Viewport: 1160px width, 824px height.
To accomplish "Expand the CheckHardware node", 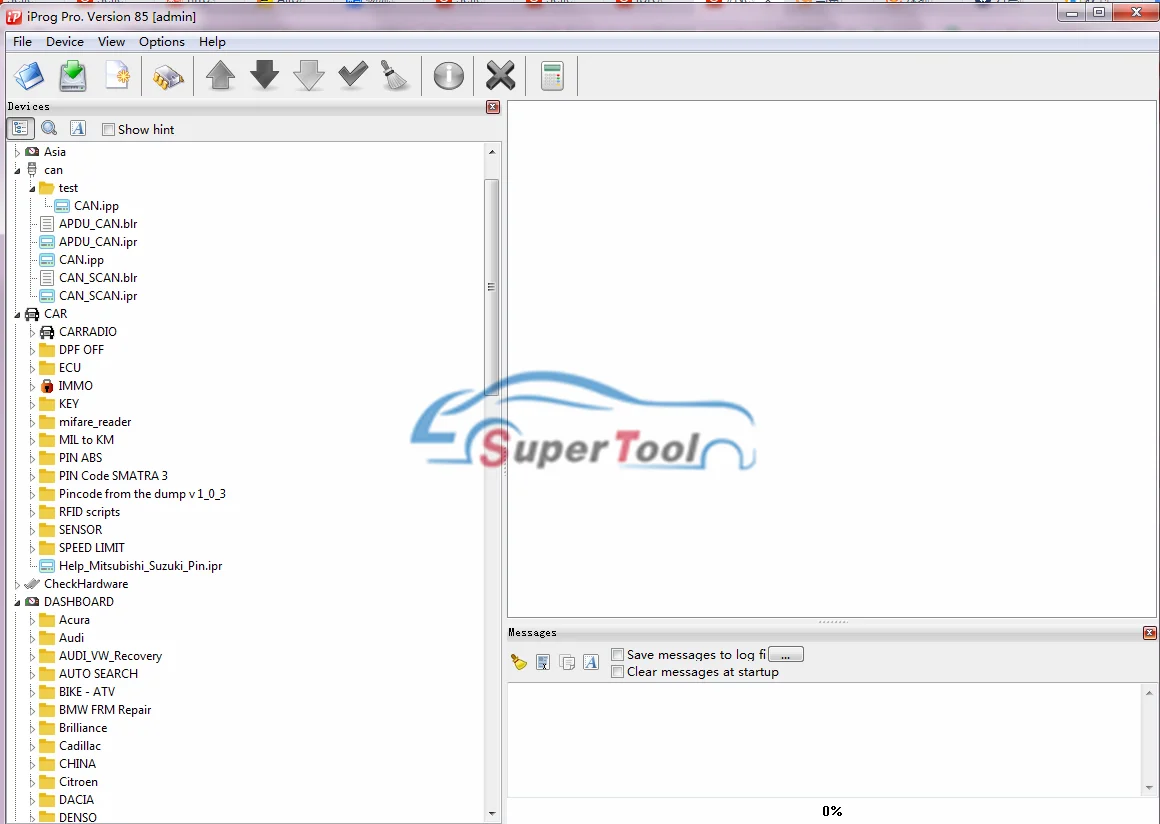I will point(17,584).
